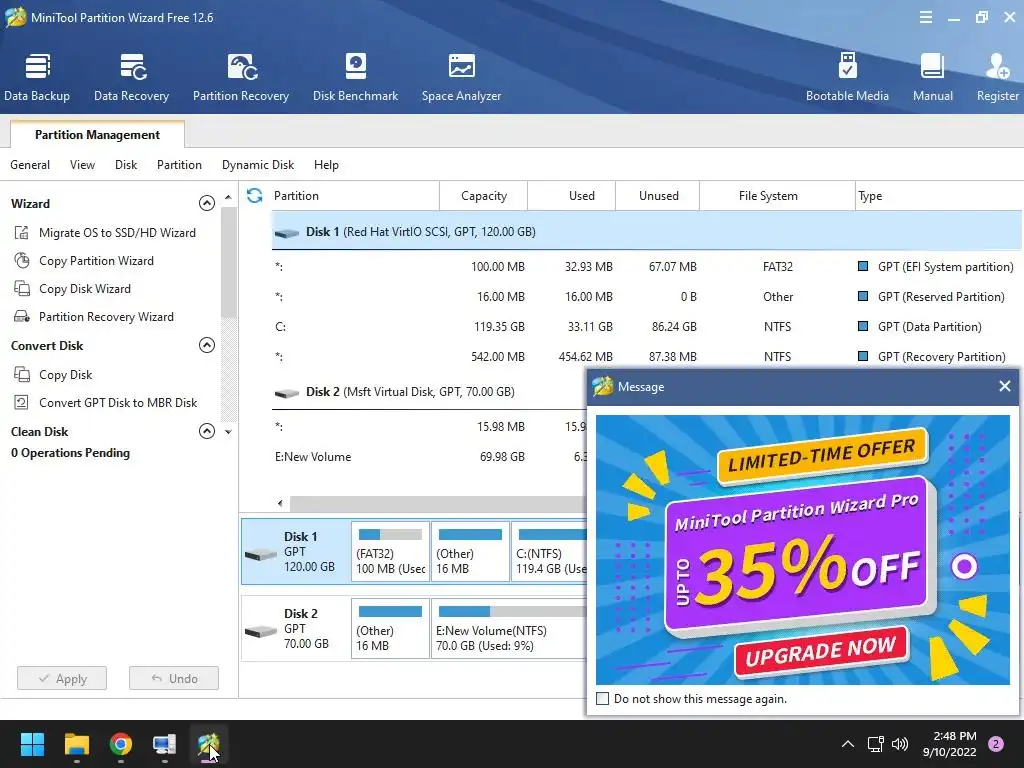
Task: Select the E:New Volume(NTFS) block in disk map
Action: click(x=509, y=628)
